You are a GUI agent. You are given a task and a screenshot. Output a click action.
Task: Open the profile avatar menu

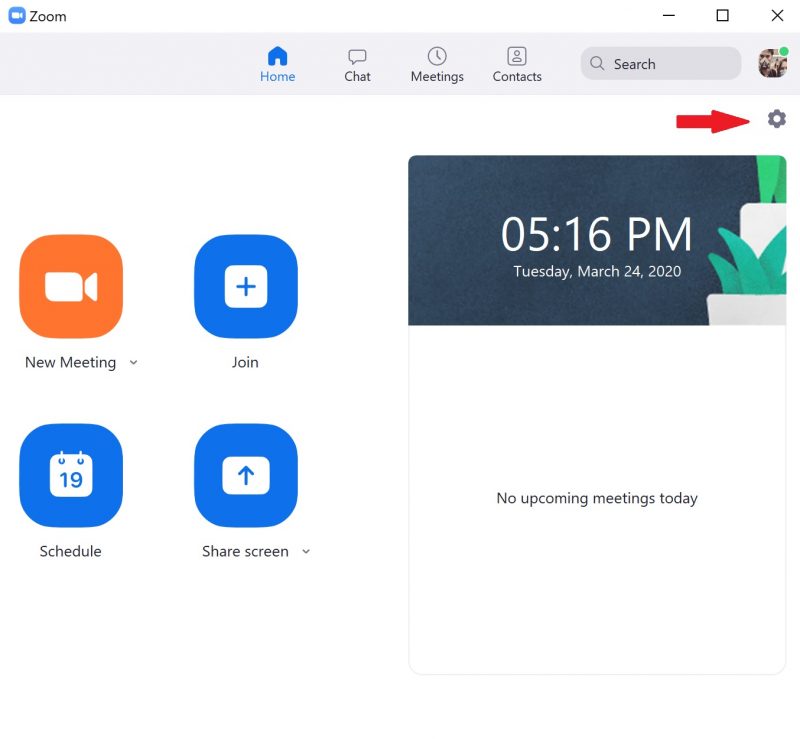(772, 63)
